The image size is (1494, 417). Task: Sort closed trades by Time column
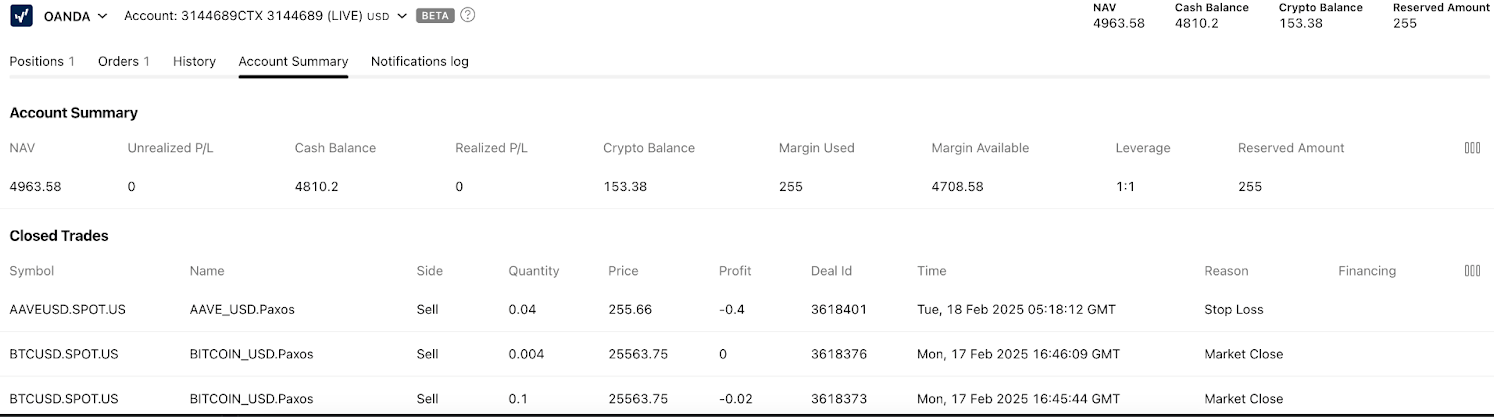point(931,271)
